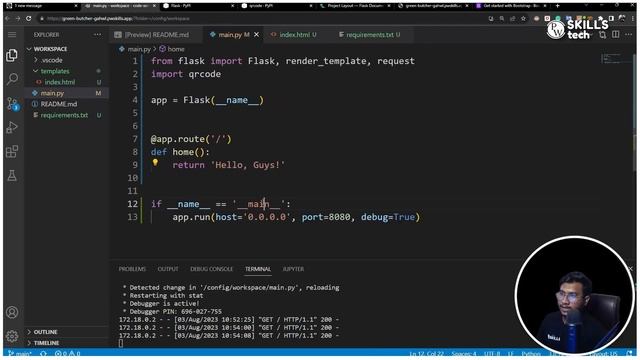Bookmark this page with star icon
Image resolution: width=640 pixels, height=360 pixels.
[x=523, y=18]
